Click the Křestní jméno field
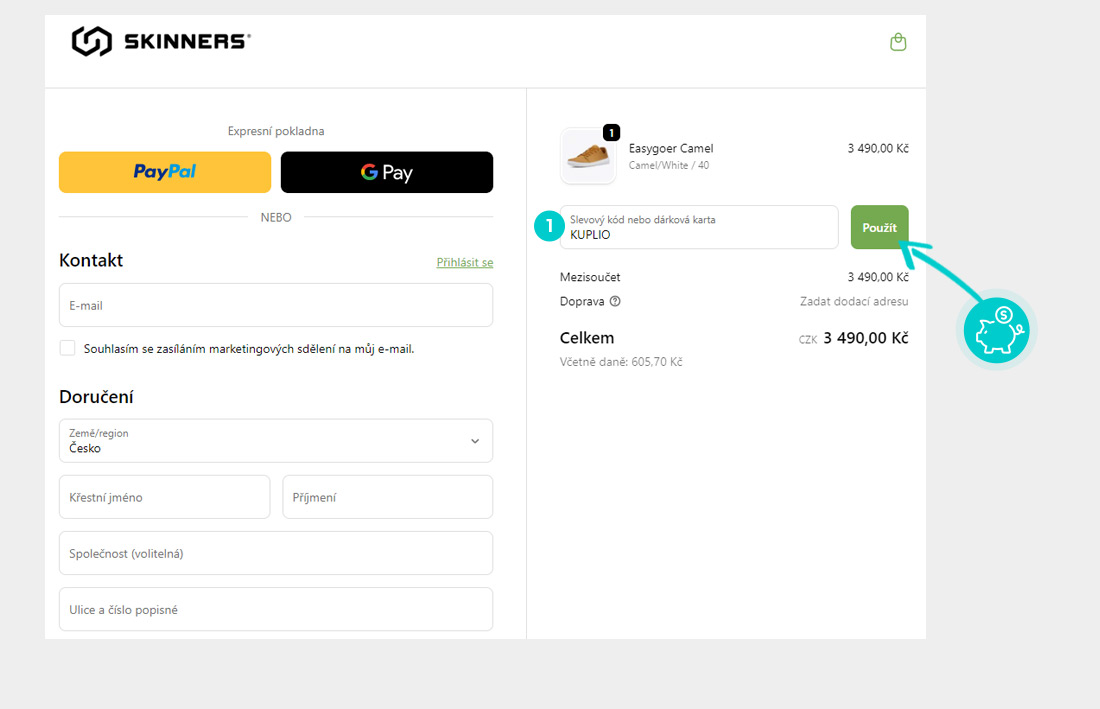 (164, 497)
